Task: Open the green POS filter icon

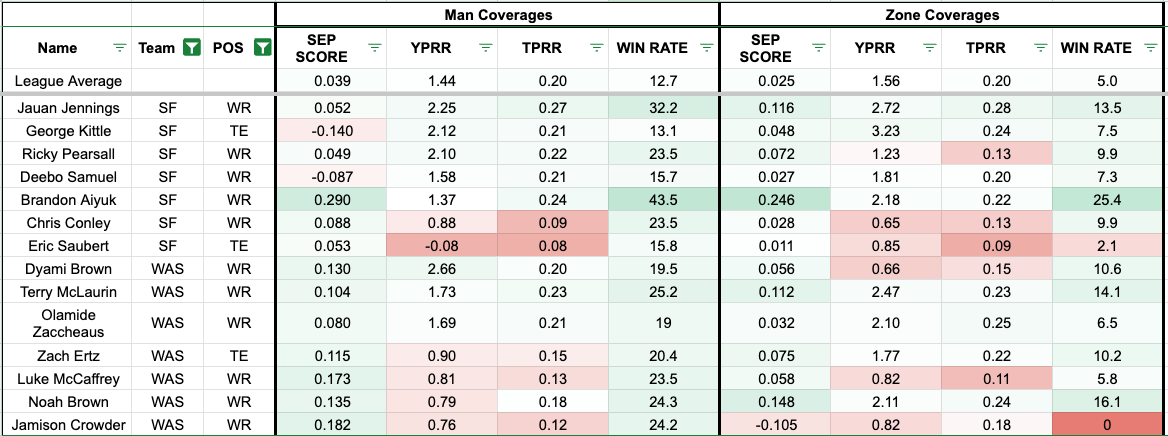Action: point(262,47)
